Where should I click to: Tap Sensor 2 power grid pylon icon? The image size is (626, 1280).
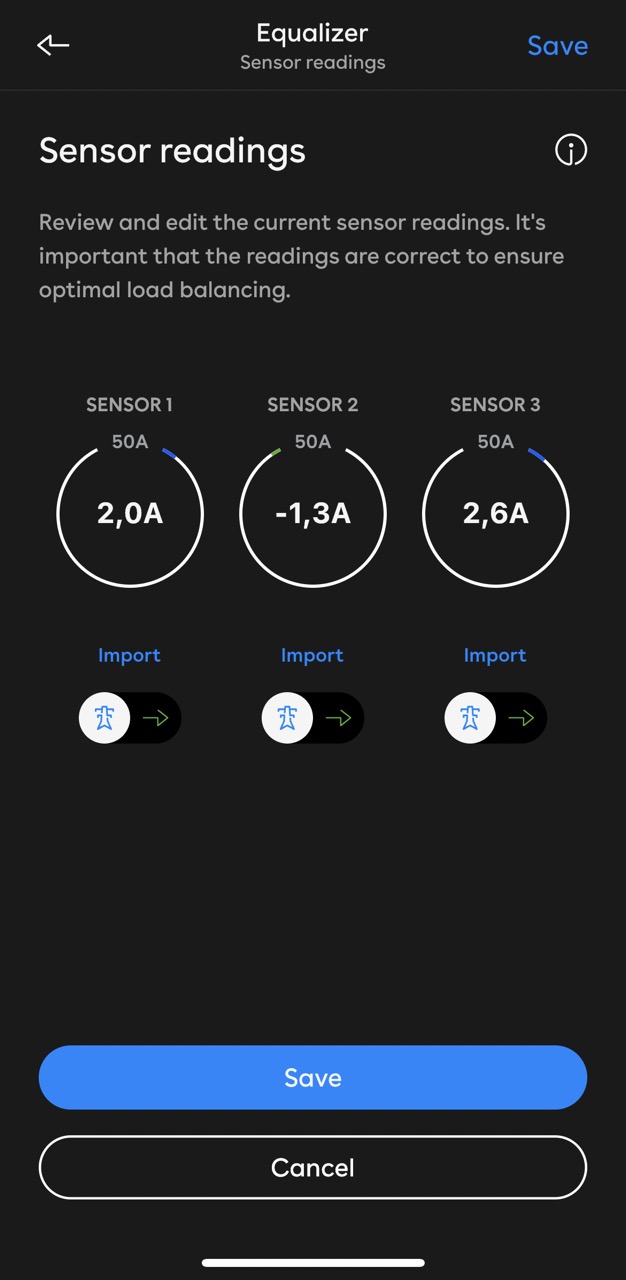click(x=288, y=718)
